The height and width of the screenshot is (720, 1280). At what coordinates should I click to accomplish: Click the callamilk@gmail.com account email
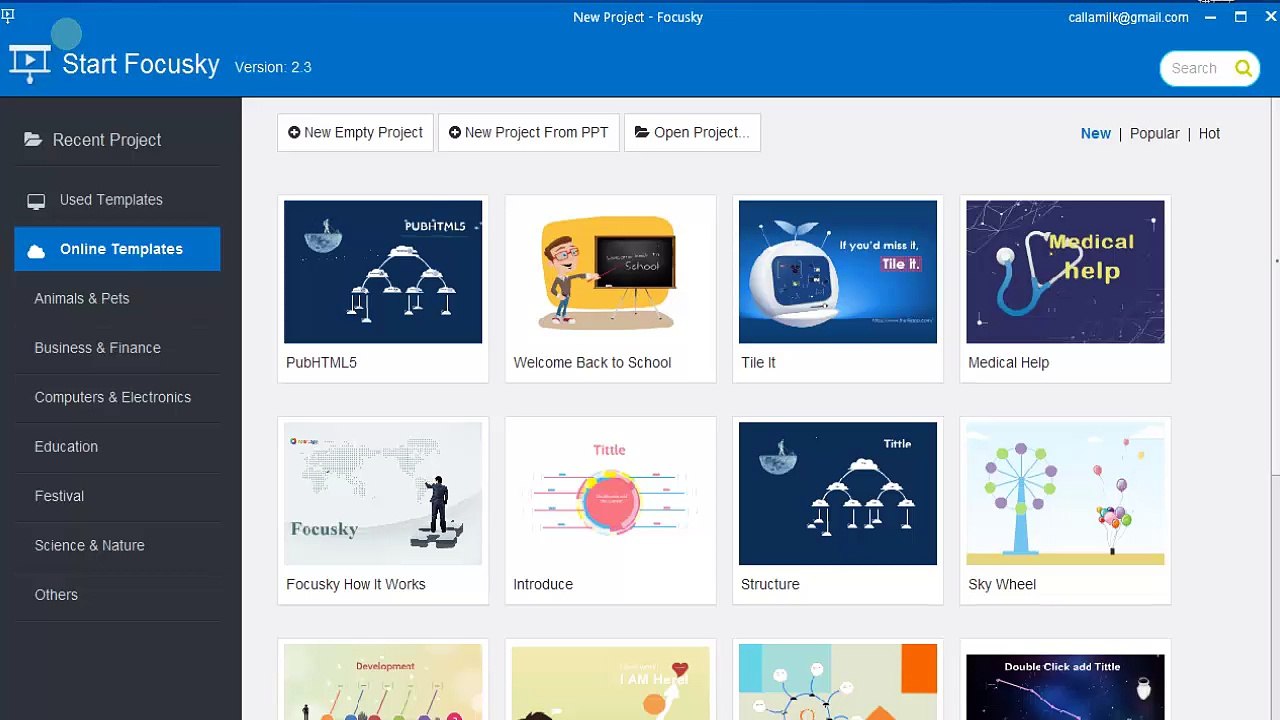tap(1128, 17)
